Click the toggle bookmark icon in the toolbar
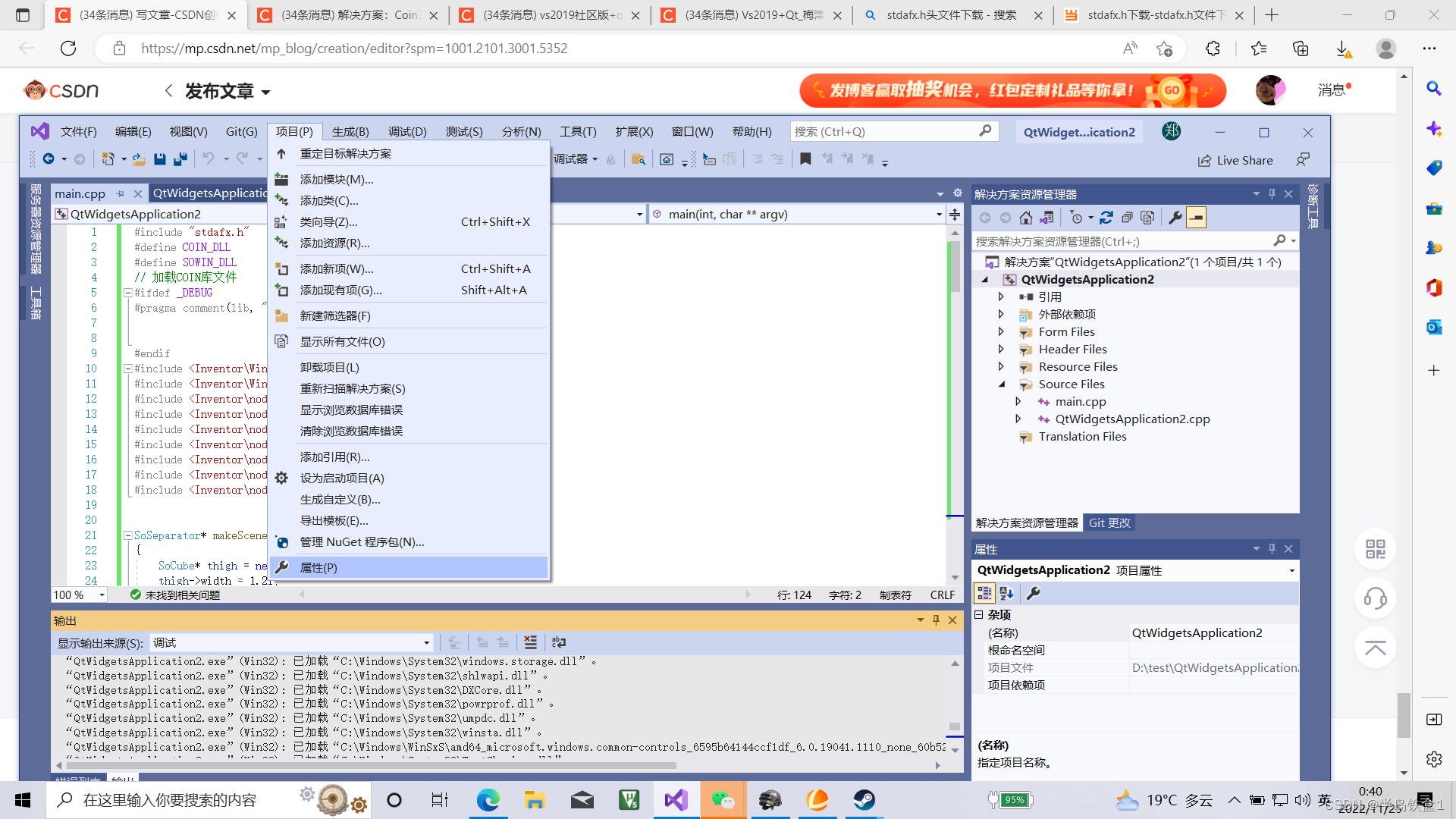Viewport: 1456px width, 819px height. click(805, 159)
